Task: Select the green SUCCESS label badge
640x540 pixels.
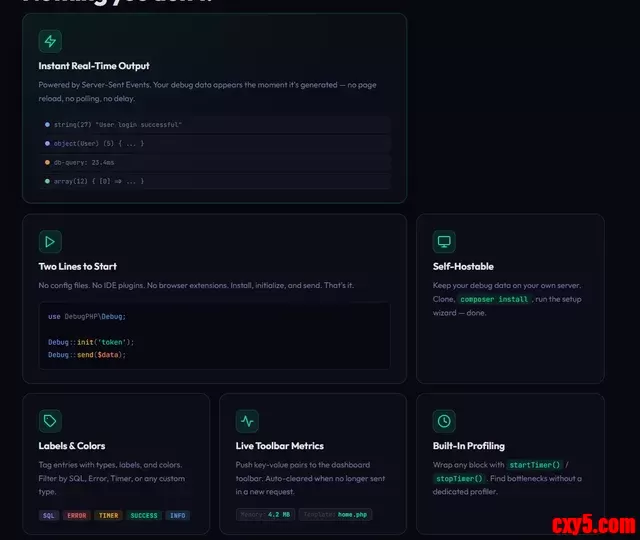Action: click(143, 516)
